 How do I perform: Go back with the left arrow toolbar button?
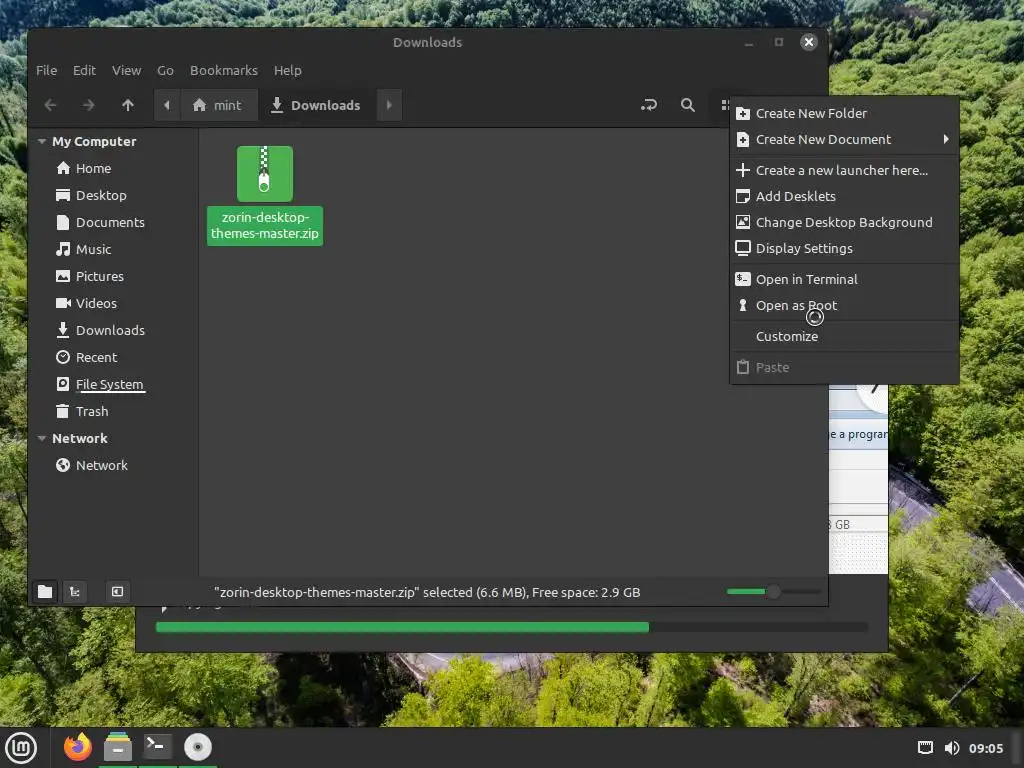50,105
